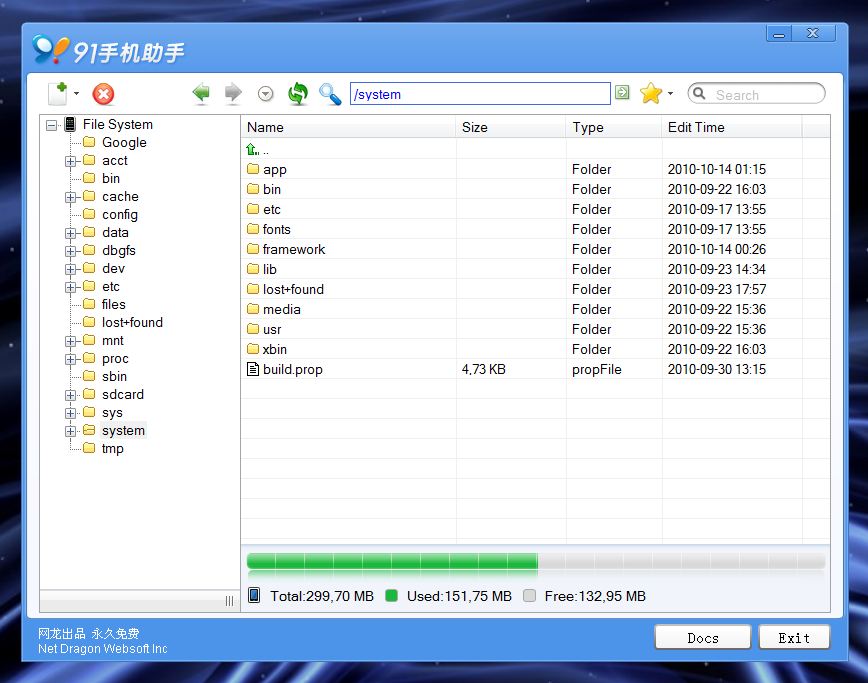
Task: Sort by Edit Time column header
Action: pos(732,127)
